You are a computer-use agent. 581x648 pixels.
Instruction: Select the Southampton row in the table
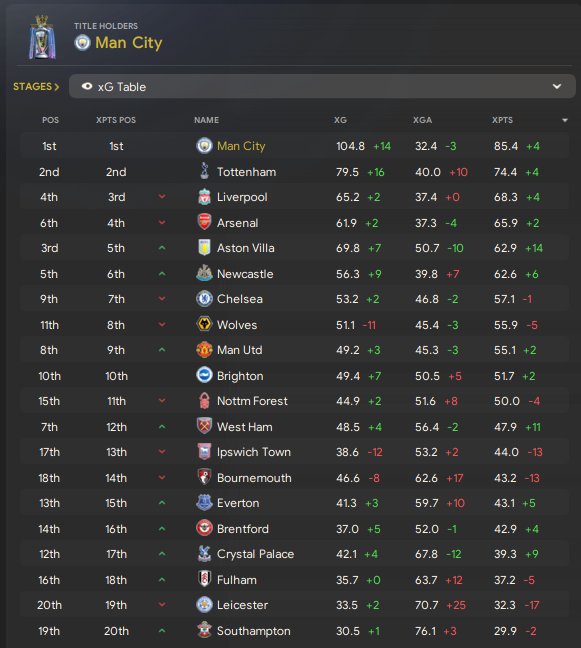[294, 631]
